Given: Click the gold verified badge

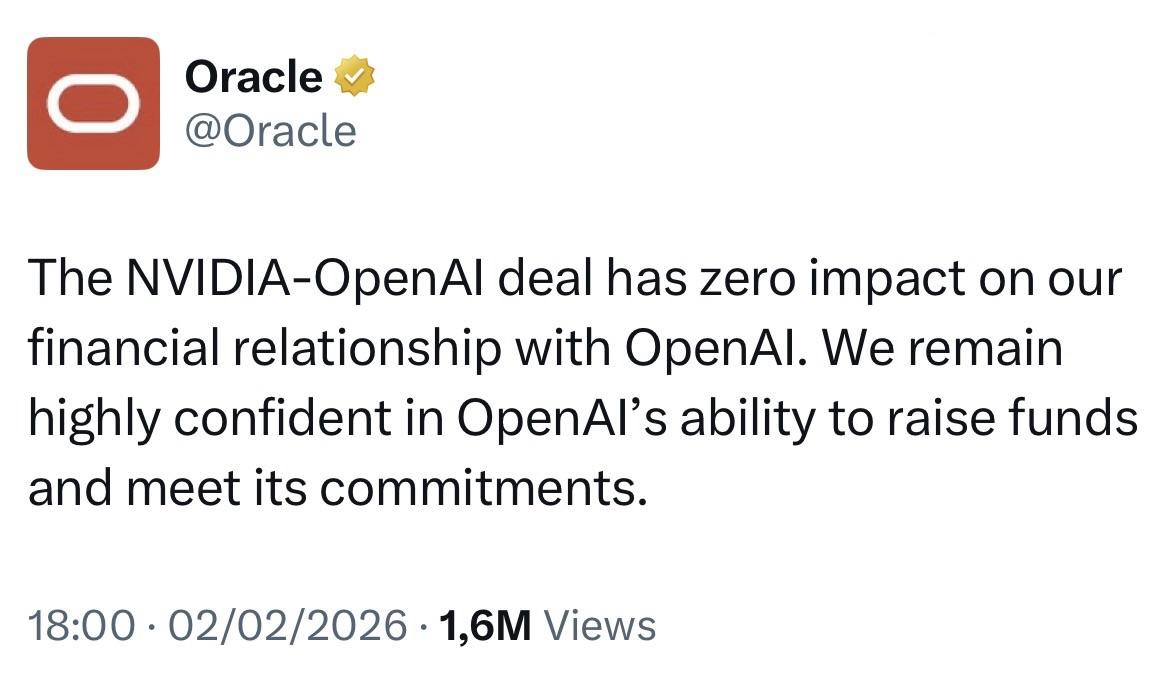Looking at the screenshot, I should (x=353, y=77).
